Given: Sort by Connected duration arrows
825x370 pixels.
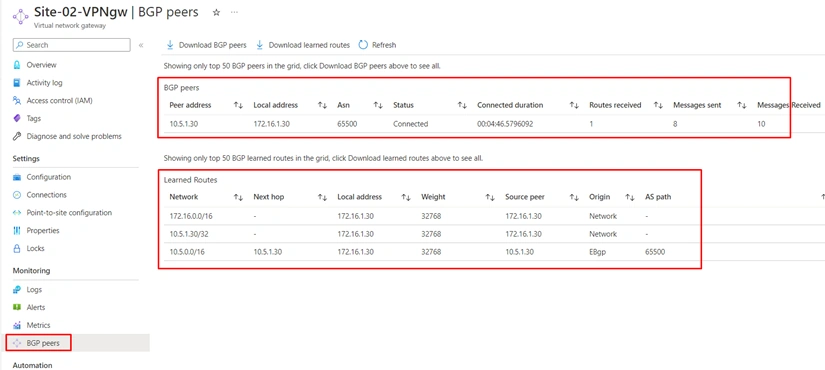Looking at the screenshot, I should pos(574,105).
